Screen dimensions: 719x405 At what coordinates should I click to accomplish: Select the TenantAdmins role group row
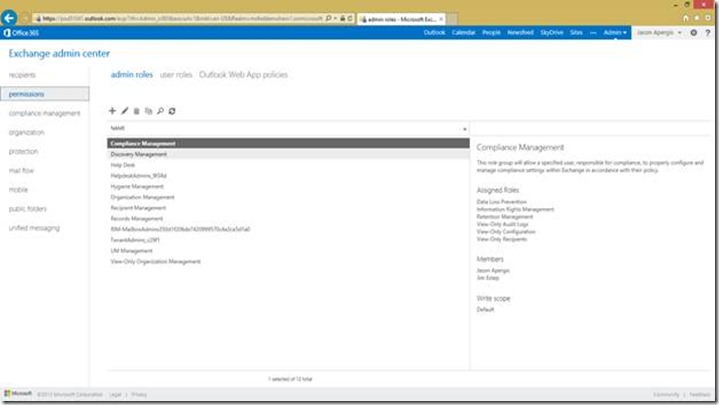(x=288, y=240)
